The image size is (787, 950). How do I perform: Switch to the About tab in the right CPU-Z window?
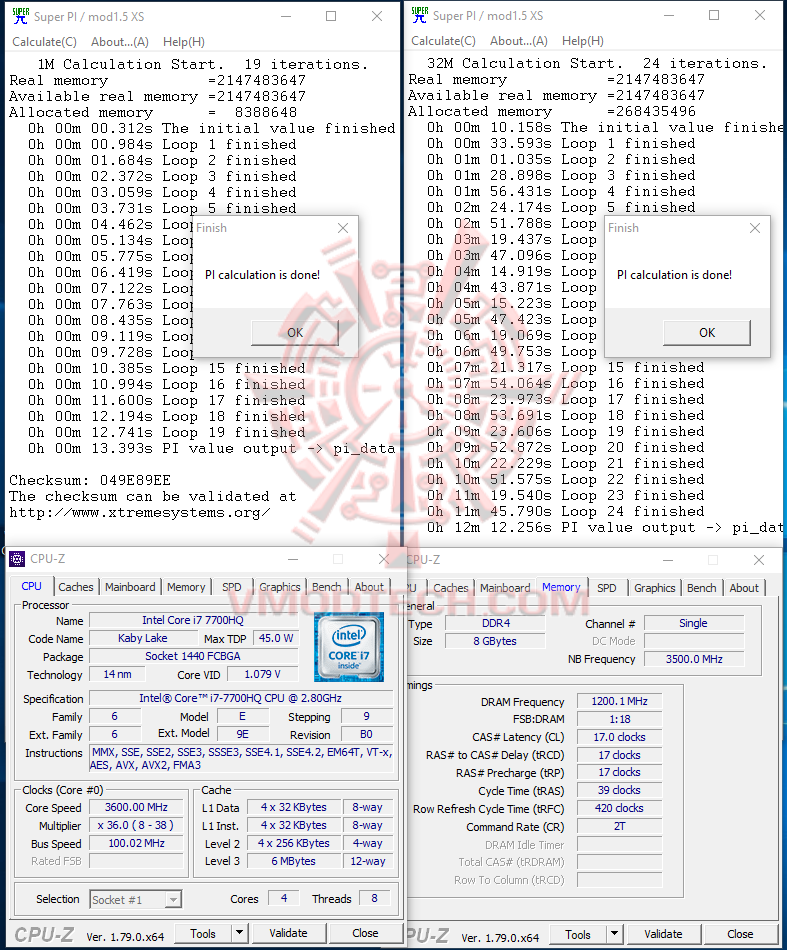click(744, 588)
